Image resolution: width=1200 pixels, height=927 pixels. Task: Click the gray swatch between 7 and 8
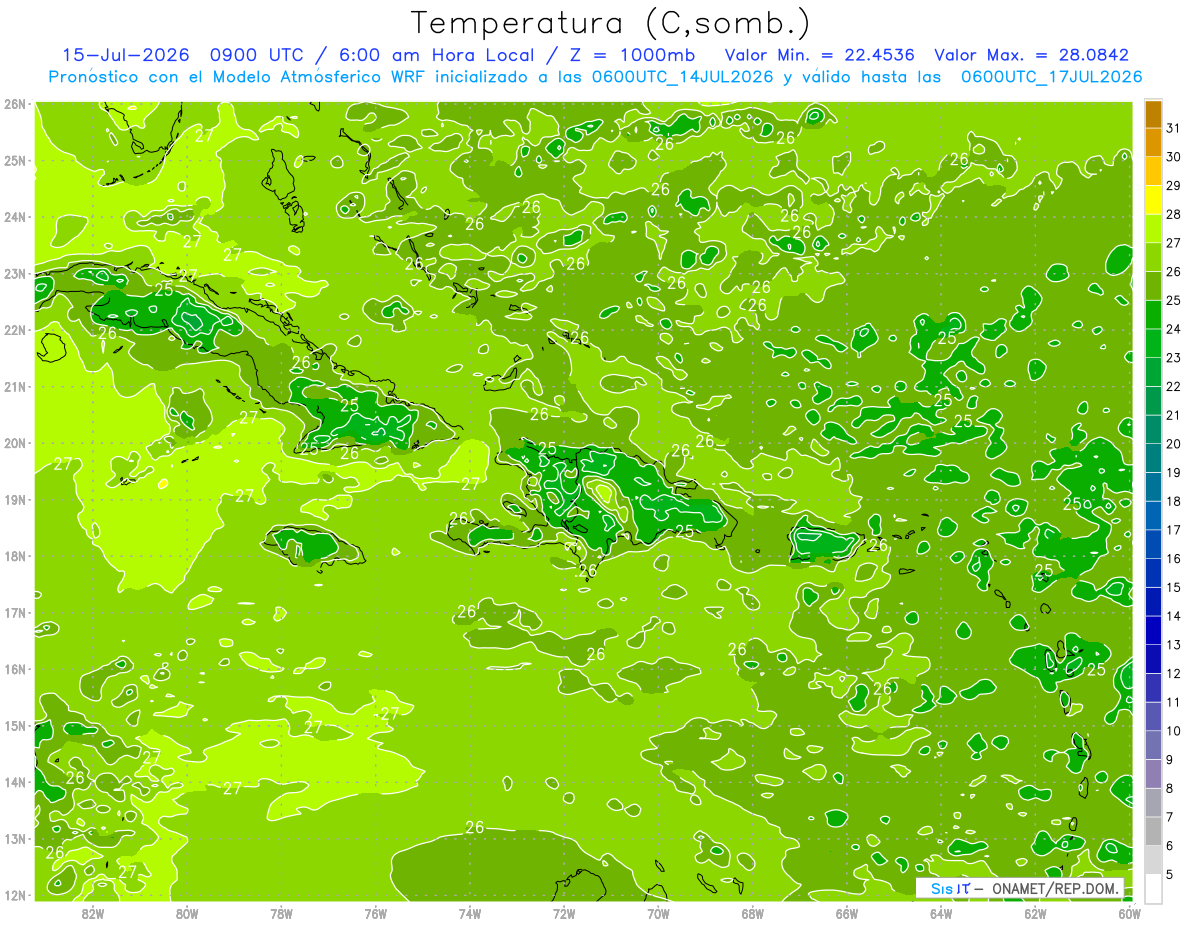pos(1153,802)
